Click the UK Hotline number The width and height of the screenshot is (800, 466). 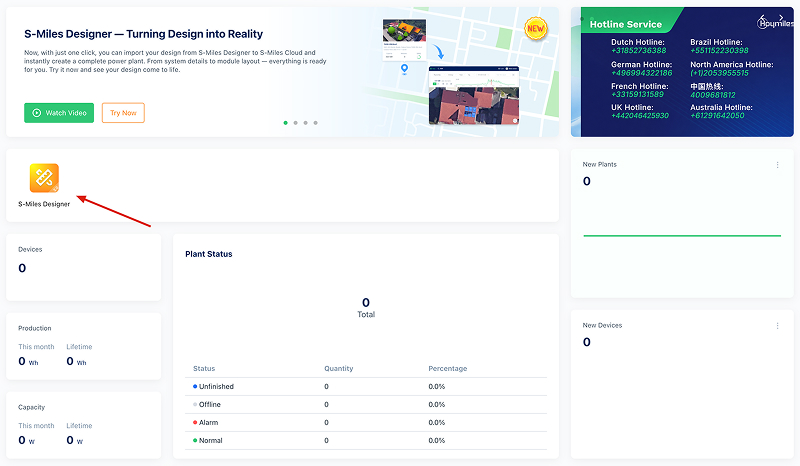click(x=640, y=116)
